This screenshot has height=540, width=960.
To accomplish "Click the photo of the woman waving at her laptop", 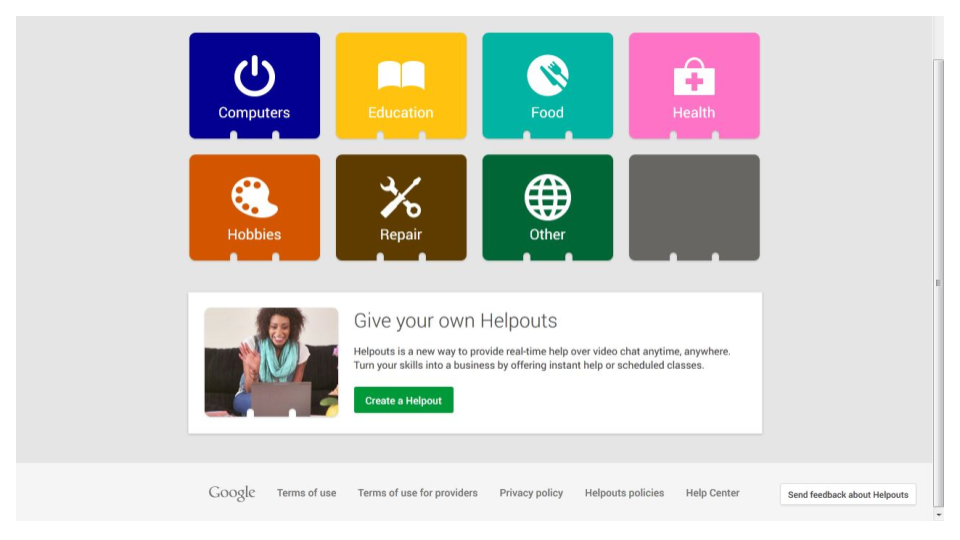I will pyautogui.click(x=271, y=362).
